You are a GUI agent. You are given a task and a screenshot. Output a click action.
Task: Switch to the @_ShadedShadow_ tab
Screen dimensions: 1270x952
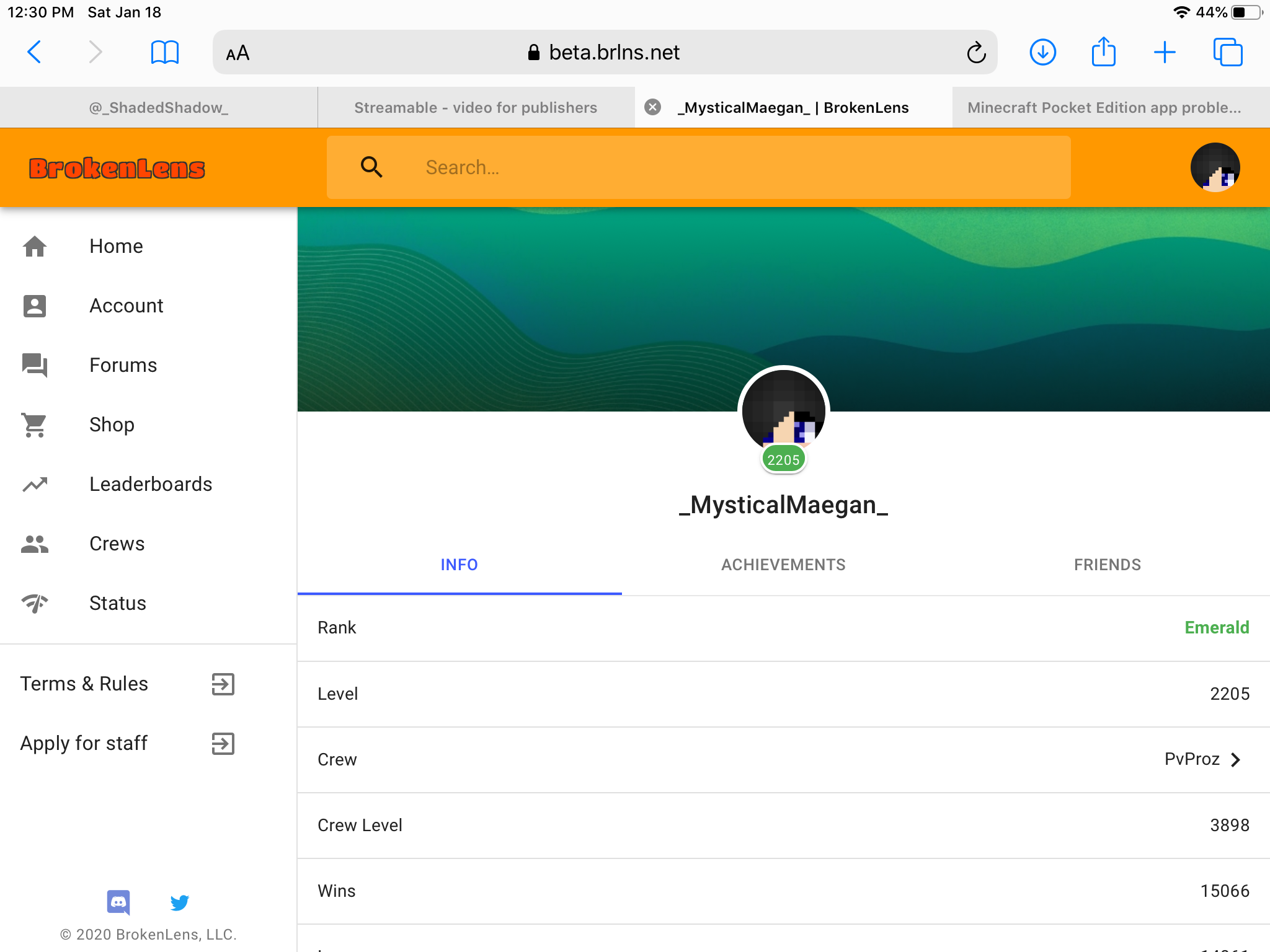159,108
